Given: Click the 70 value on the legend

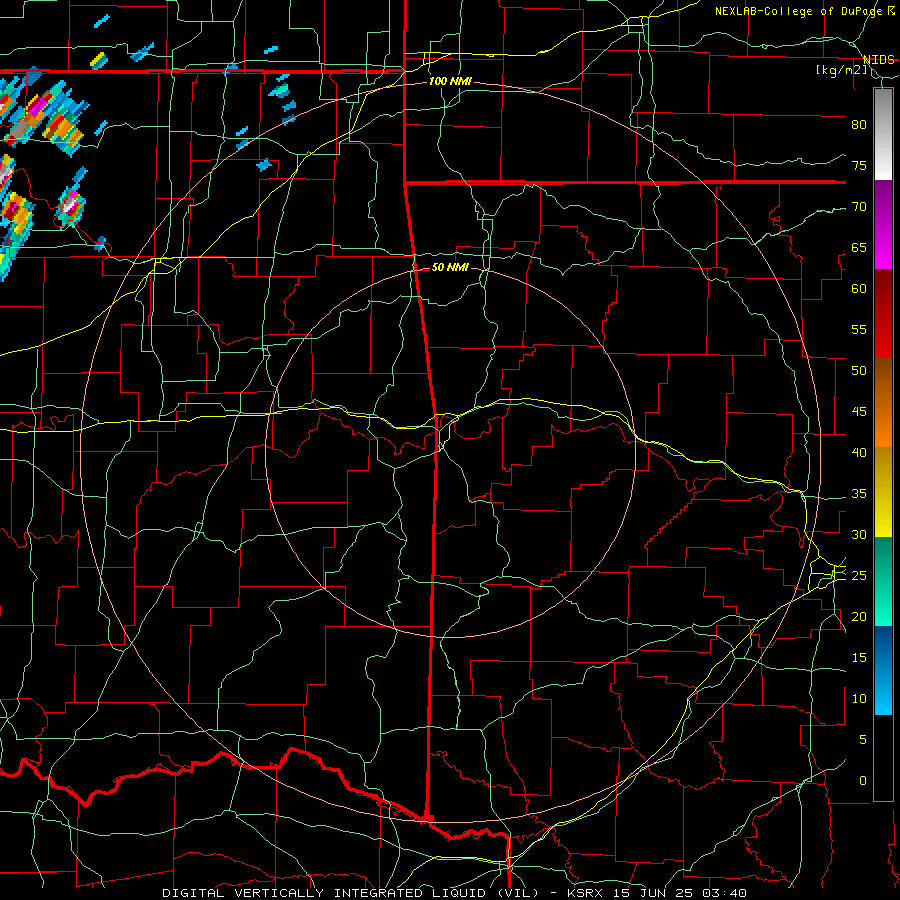Looking at the screenshot, I should click(x=859, y=207).
